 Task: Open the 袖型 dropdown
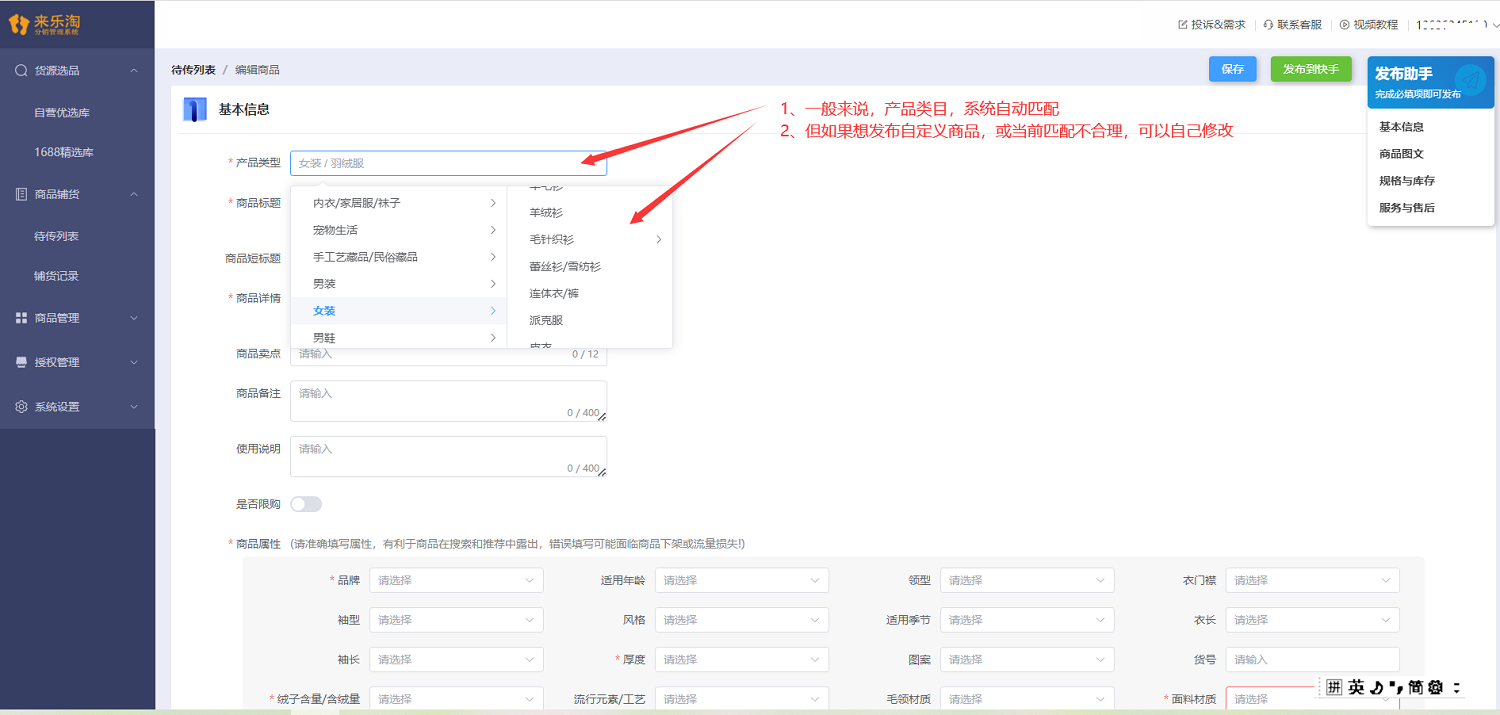point(456,620)
